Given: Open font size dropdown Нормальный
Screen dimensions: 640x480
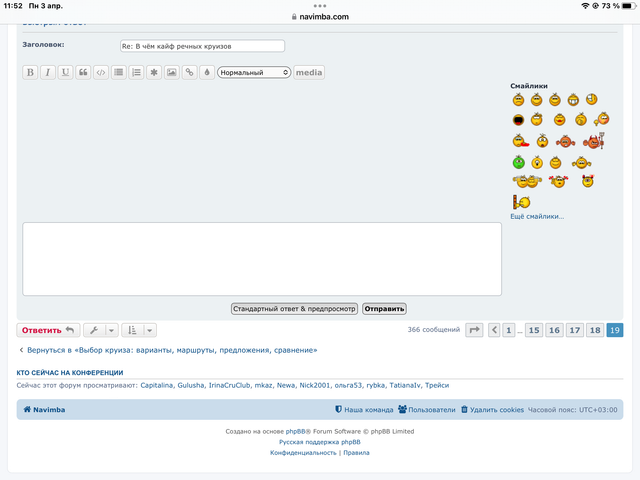Looking at the screenshot, I should click(254, 73).
